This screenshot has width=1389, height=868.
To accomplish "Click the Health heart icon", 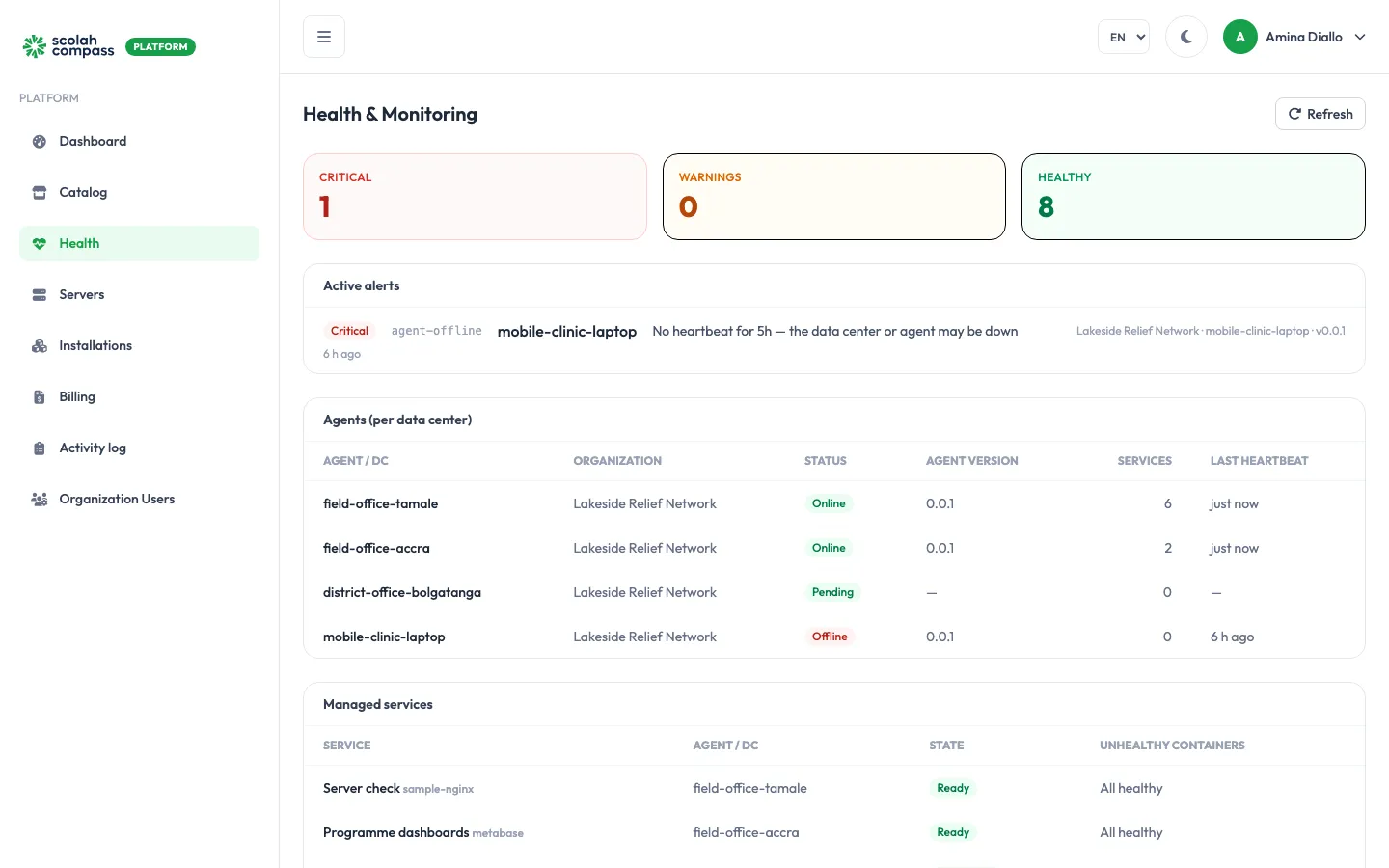I will click(x=40, y=243).
